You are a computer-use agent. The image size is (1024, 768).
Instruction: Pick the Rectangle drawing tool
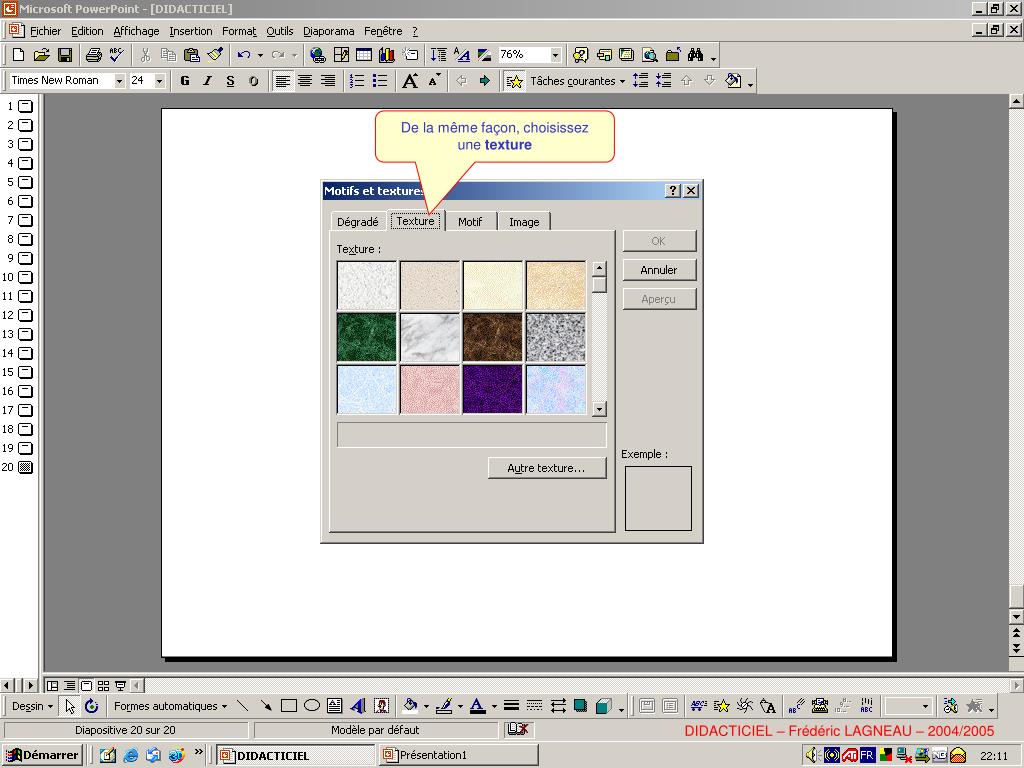289,706
